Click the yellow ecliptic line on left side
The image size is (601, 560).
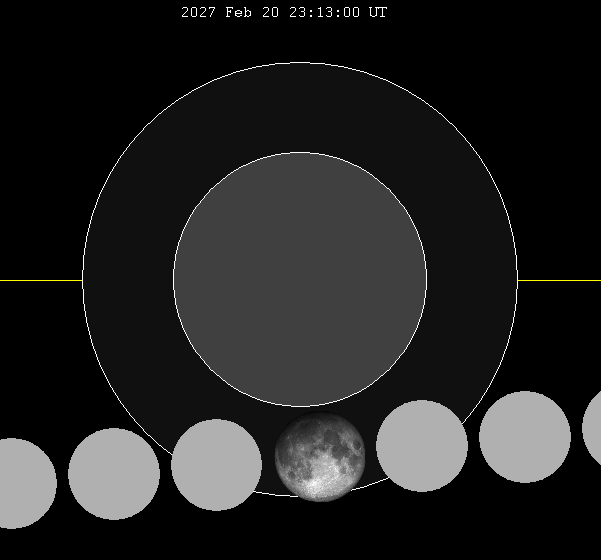[40, 280]
